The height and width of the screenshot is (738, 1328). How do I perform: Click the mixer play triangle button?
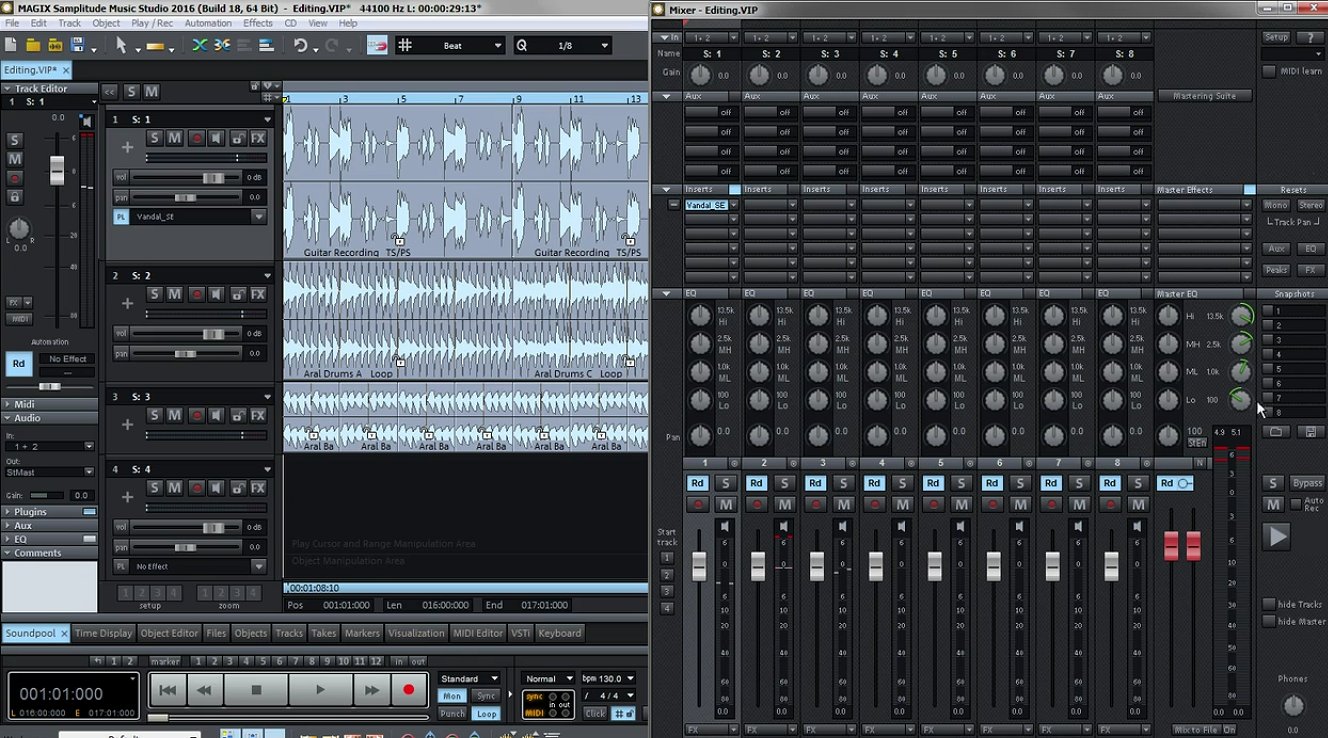coord(1277,536)
